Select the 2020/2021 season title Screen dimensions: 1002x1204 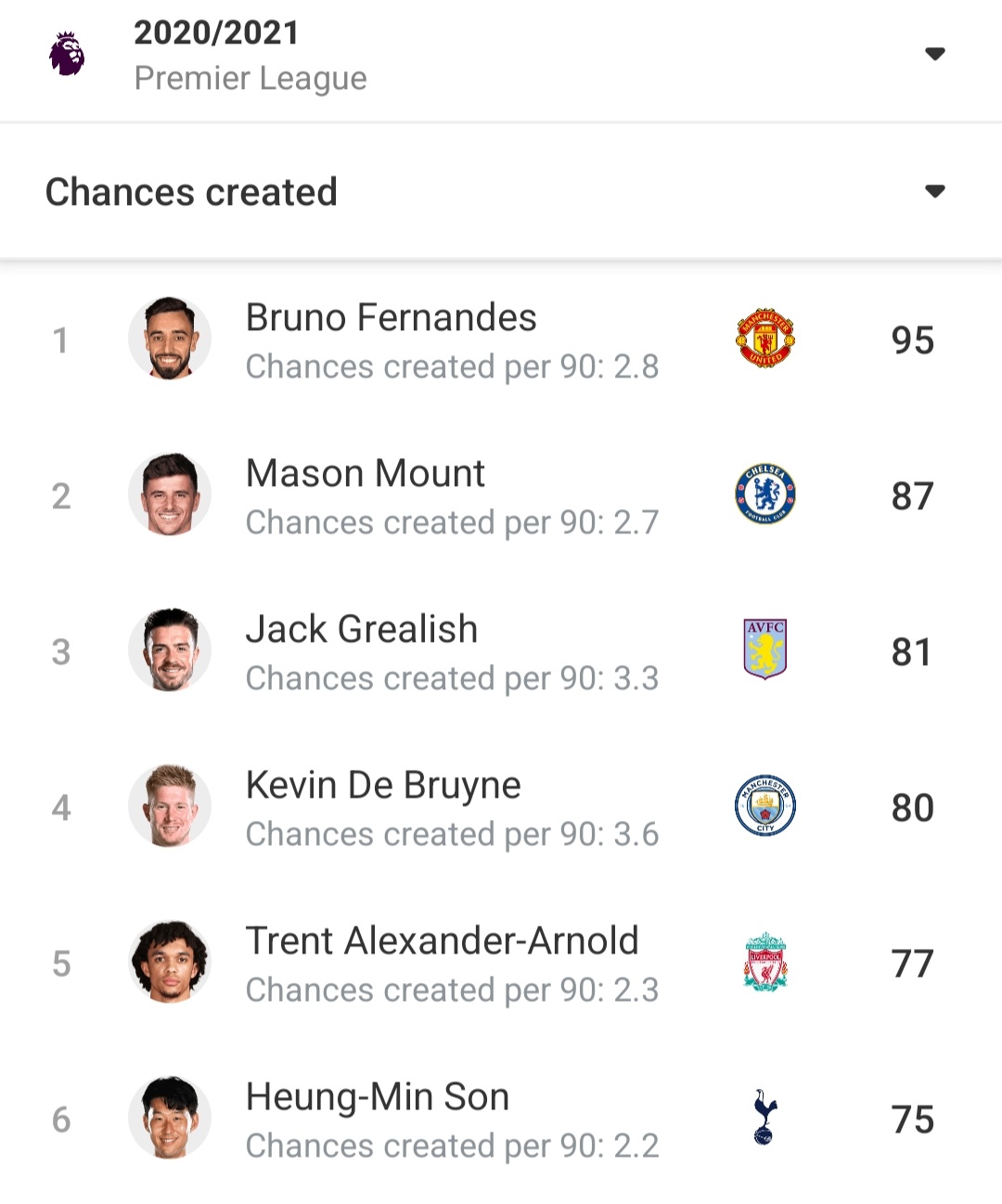216,33
